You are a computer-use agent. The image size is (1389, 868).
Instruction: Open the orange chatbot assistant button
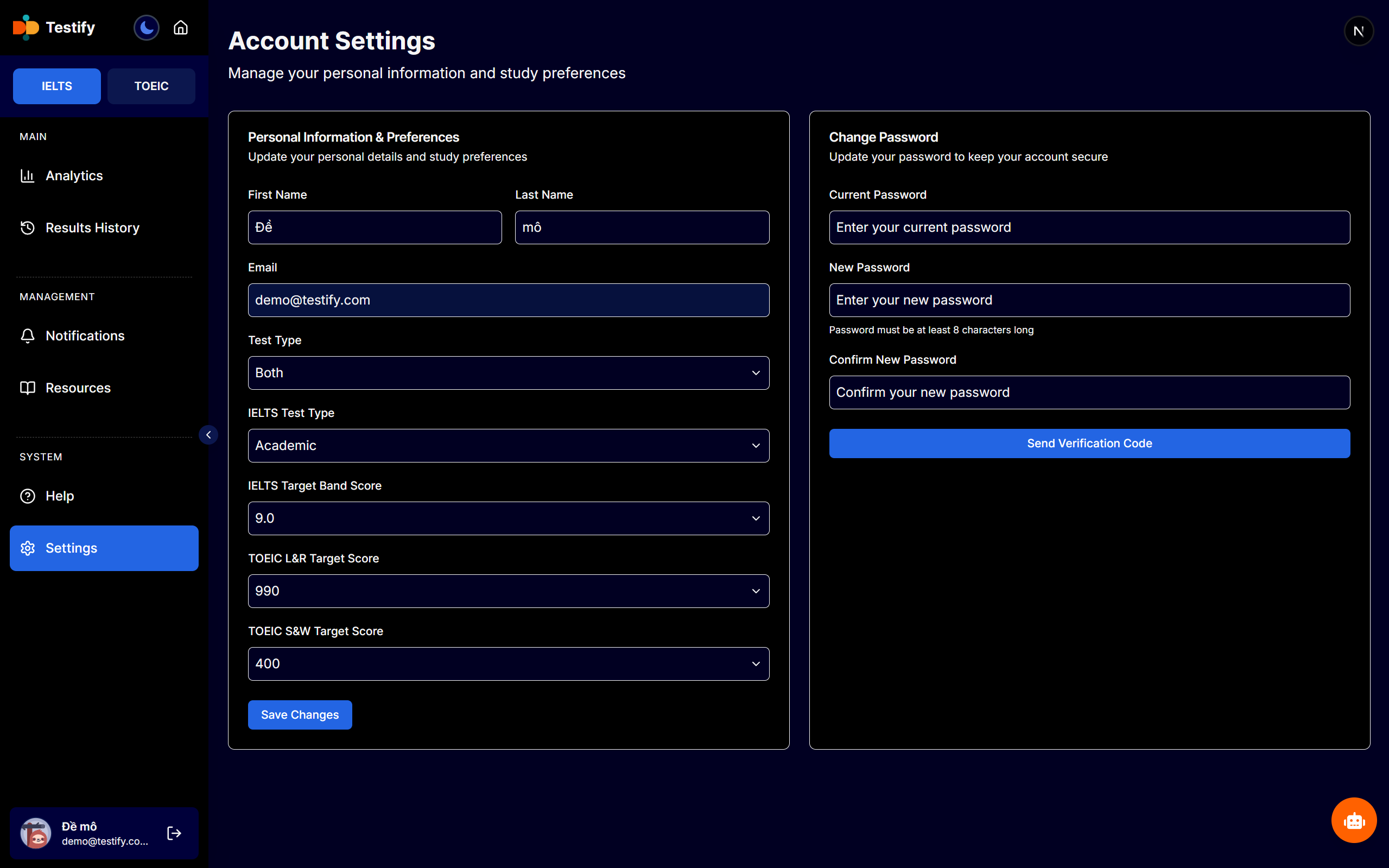point(1353,820)
